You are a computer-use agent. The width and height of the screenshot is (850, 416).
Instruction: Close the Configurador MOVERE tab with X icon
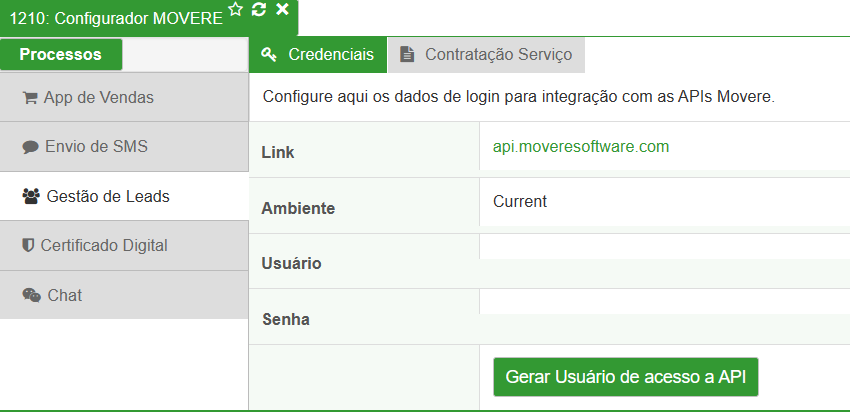coord(282,9)
